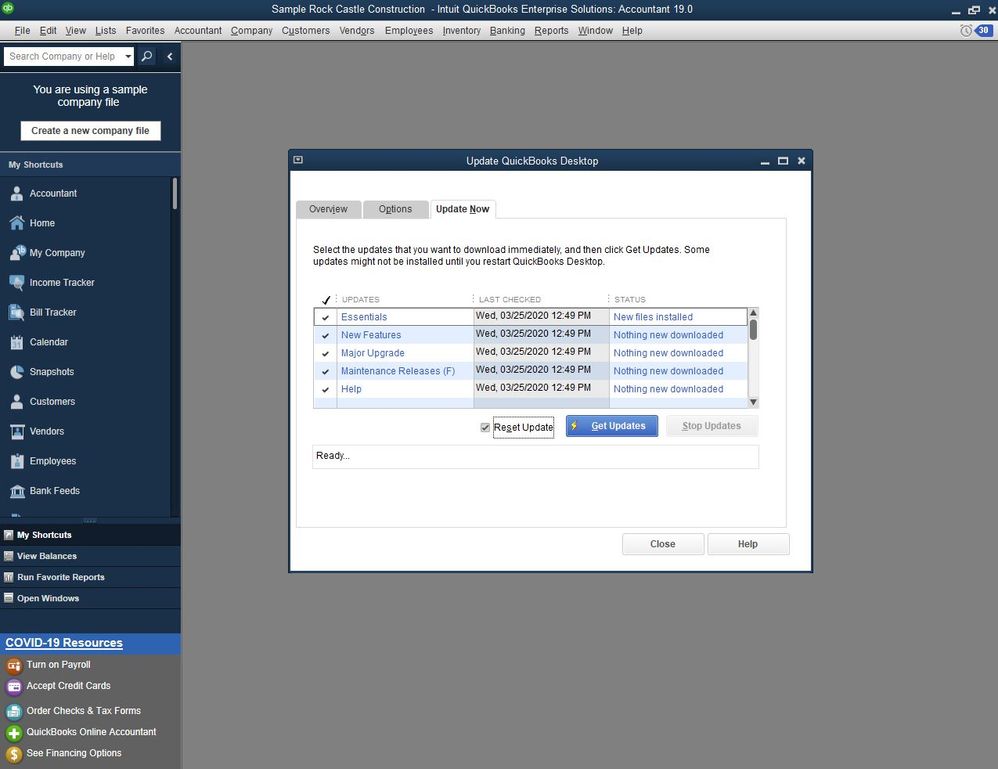This screenshot has height=769, width=998.
Task: Open the Inventory menu
Action: tap(461, 31)
